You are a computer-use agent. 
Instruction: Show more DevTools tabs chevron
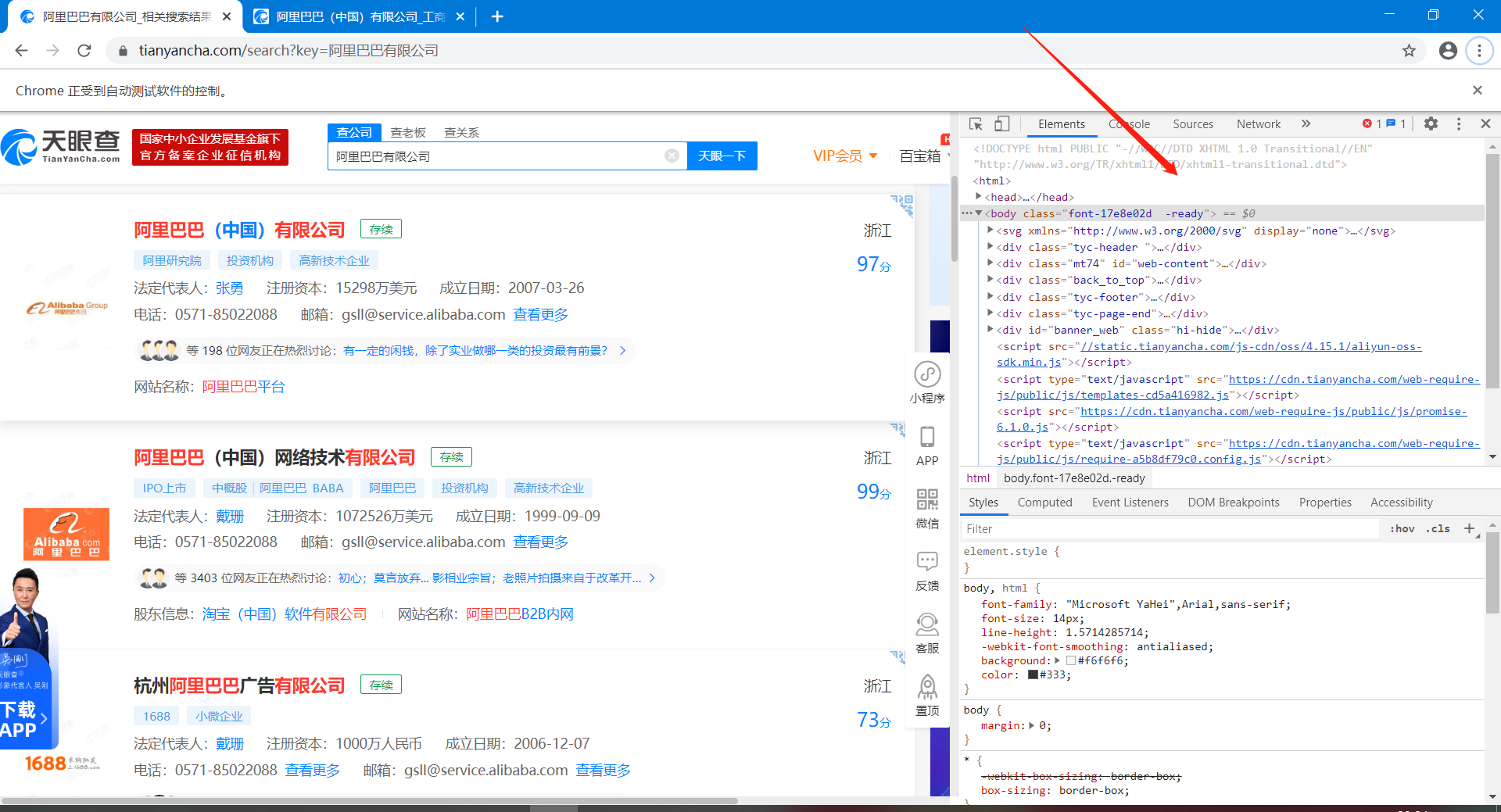1306,123
